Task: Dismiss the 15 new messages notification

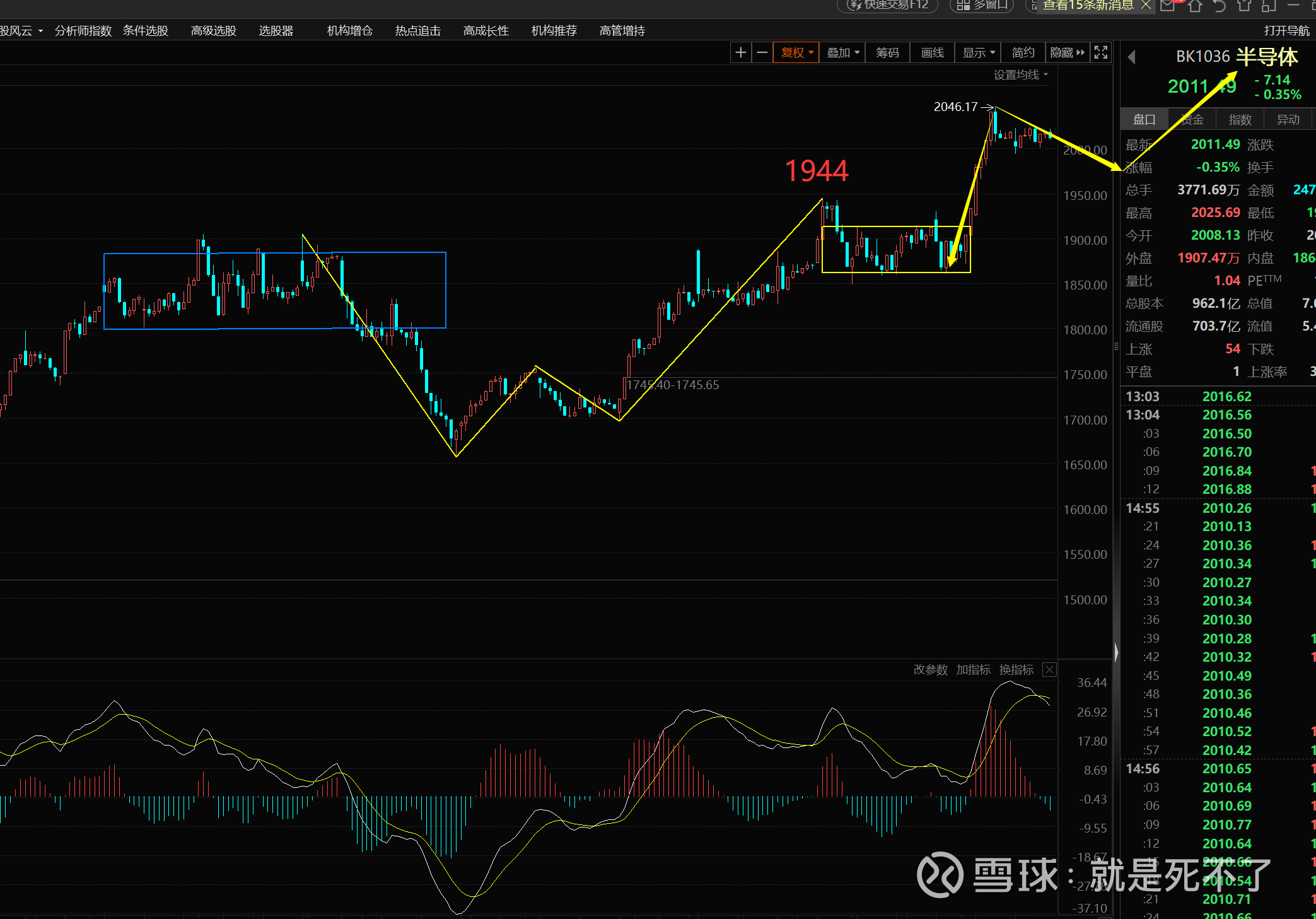Action: click(x=1146, y=5)
